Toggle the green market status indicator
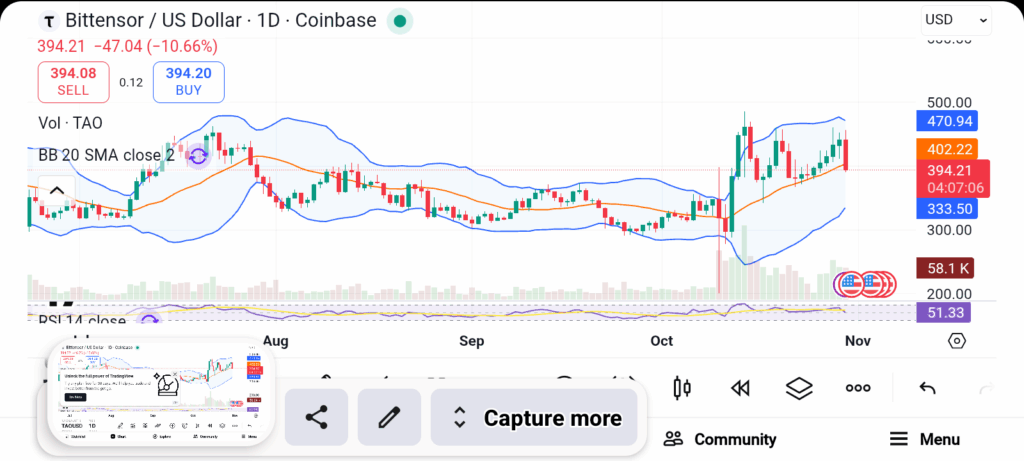 [400, 21]
